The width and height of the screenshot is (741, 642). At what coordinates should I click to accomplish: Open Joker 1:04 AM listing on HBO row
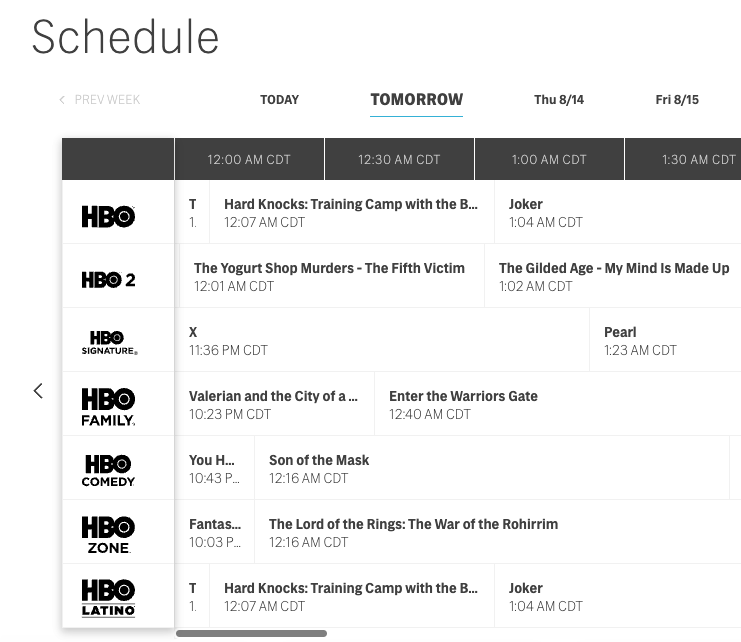click(x=618, y=213)
